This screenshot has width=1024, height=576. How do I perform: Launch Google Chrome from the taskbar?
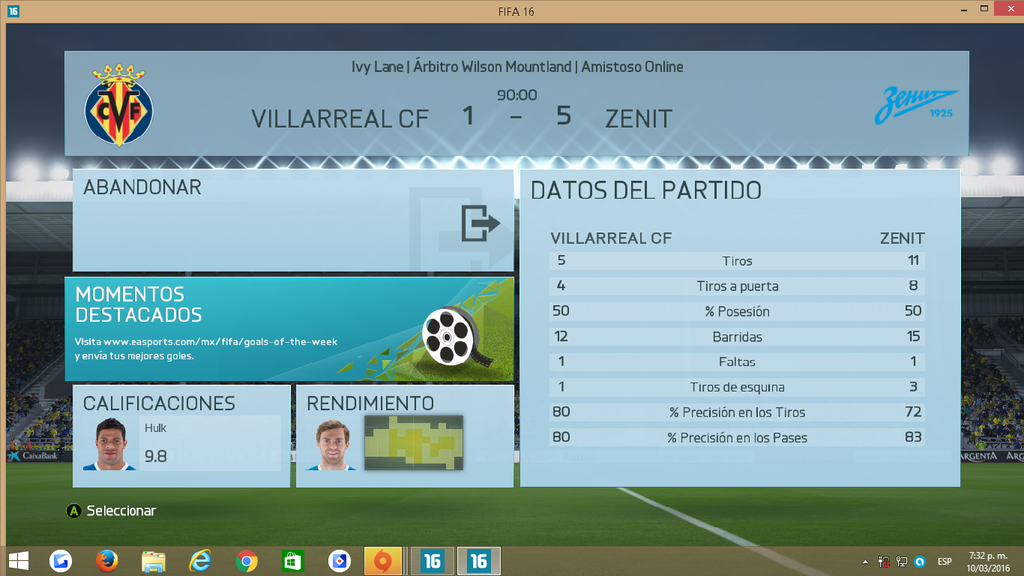pyautogui.click(x=246, y=561)
